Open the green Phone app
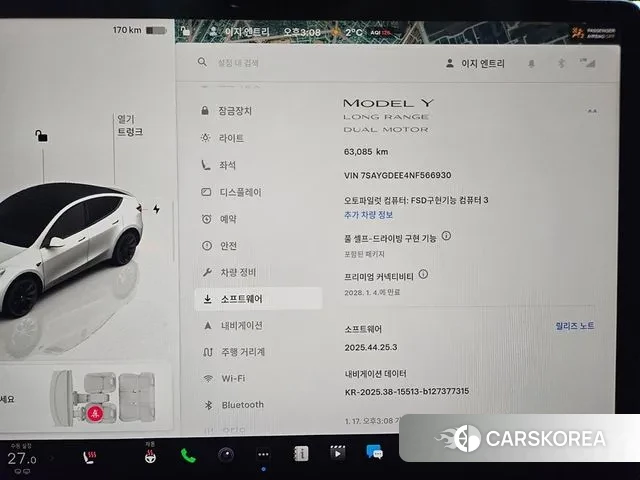This screenshot has width=640, height=480. coord(188,456)
